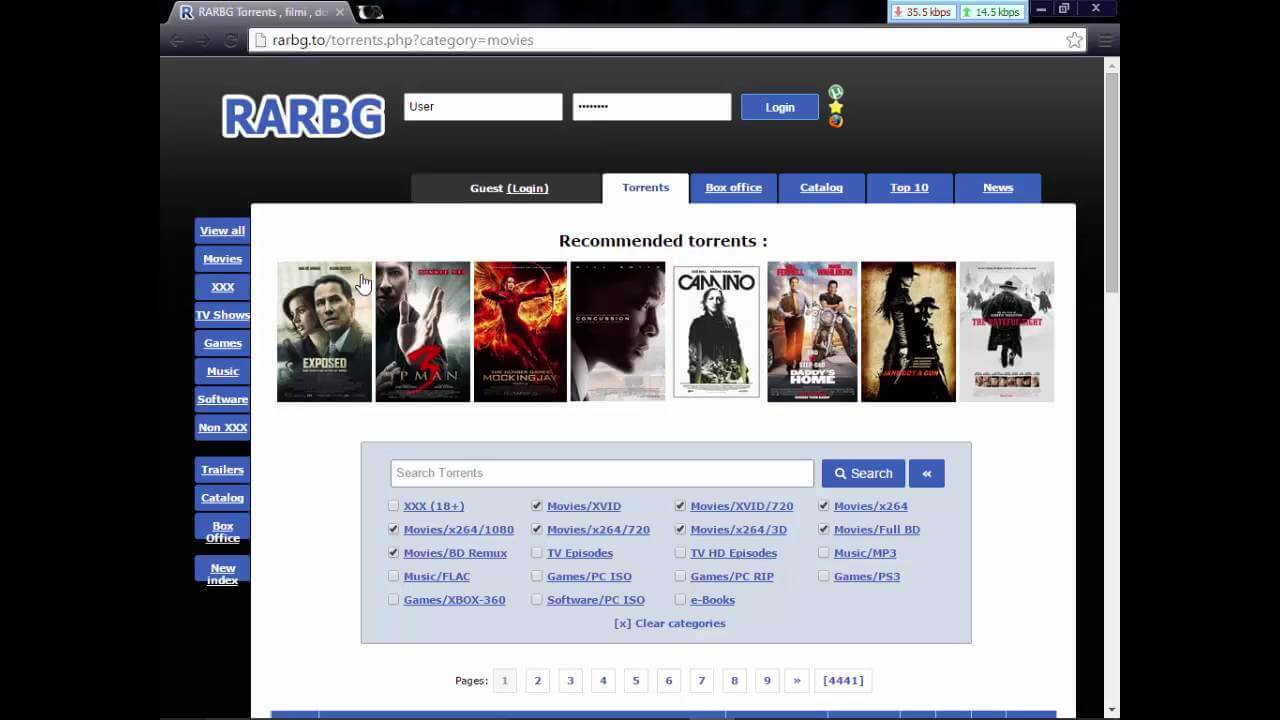
Task: Uncheck Movies/BD Remux checkbox
Action: 393,553
